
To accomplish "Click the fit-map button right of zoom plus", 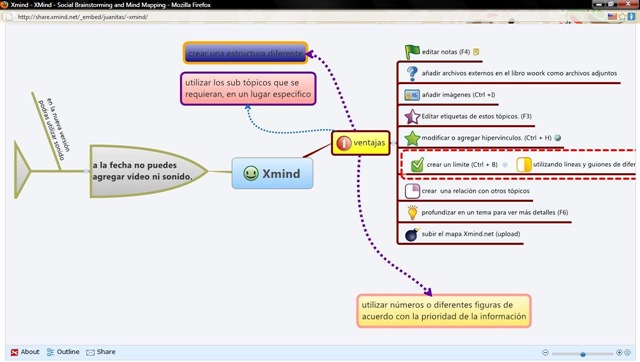I will coord(628,353).
